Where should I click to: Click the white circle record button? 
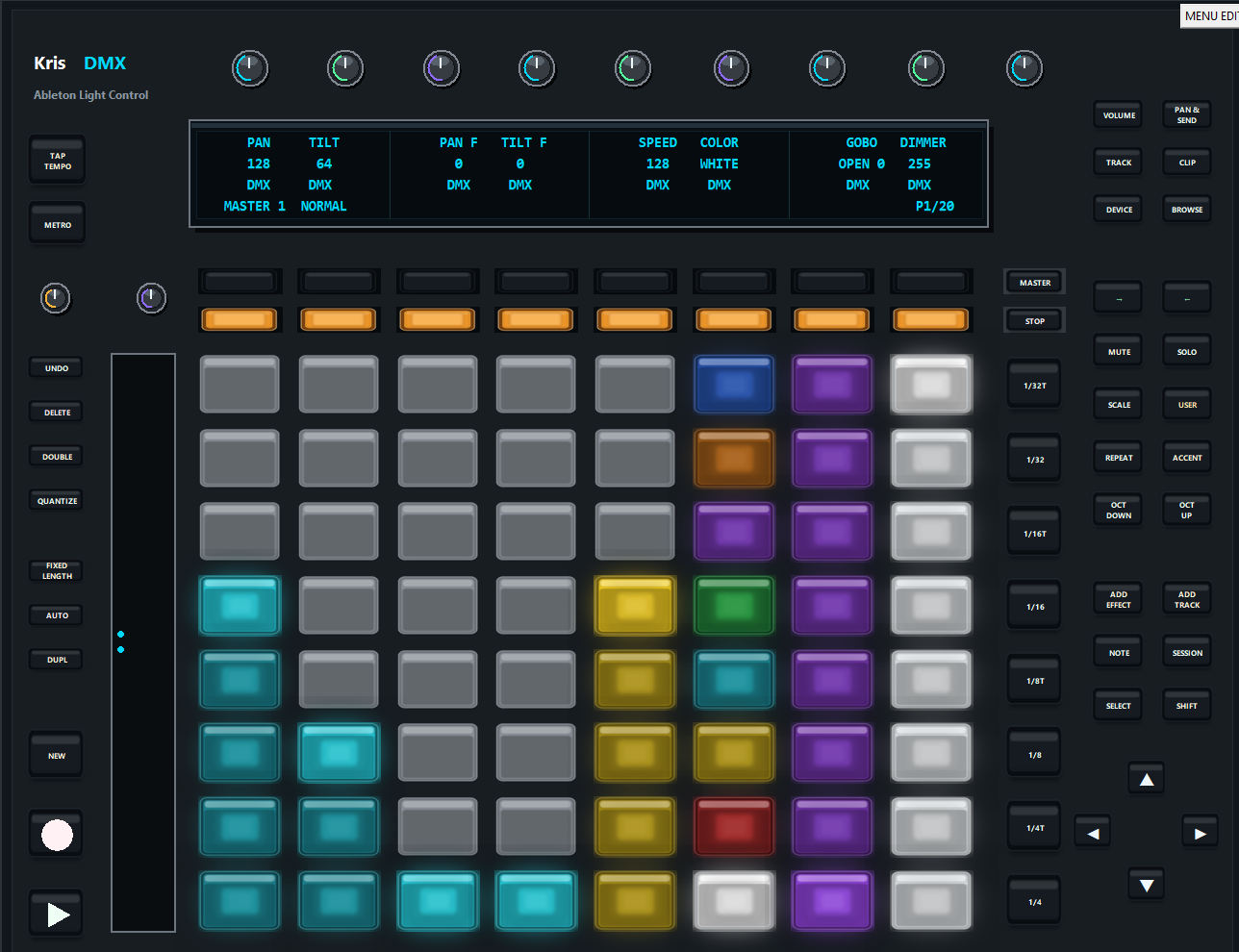[57, 835]
